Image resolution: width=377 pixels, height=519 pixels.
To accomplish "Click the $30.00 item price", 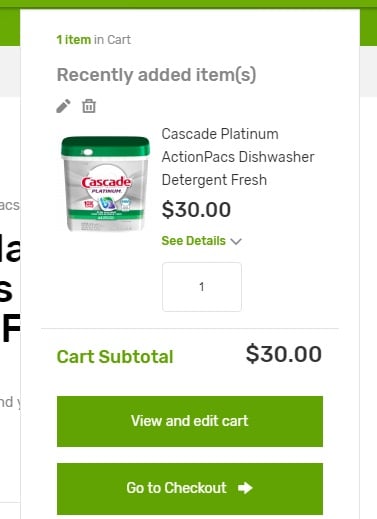I will tap(196, 210).
